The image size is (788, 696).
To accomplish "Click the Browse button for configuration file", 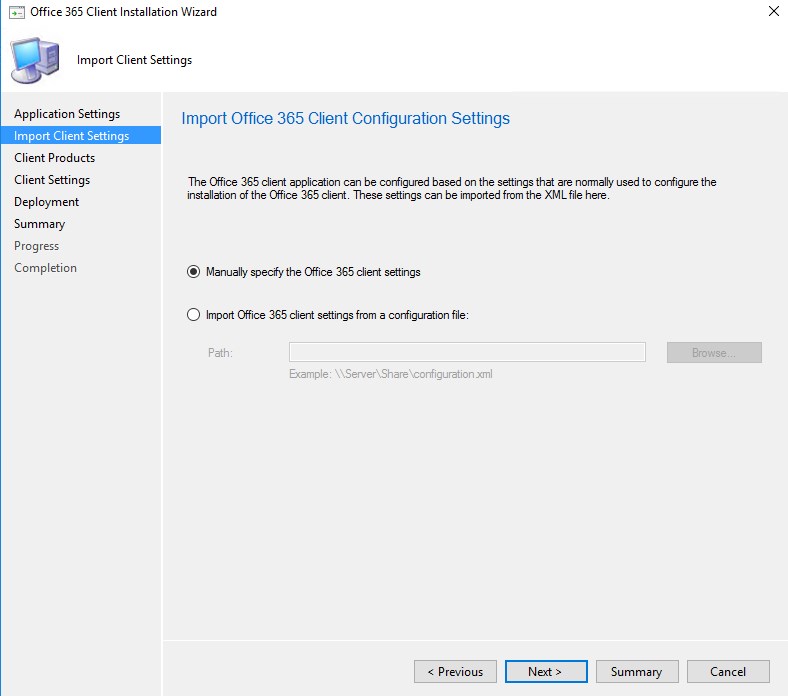I will click(x=714, y=353).
